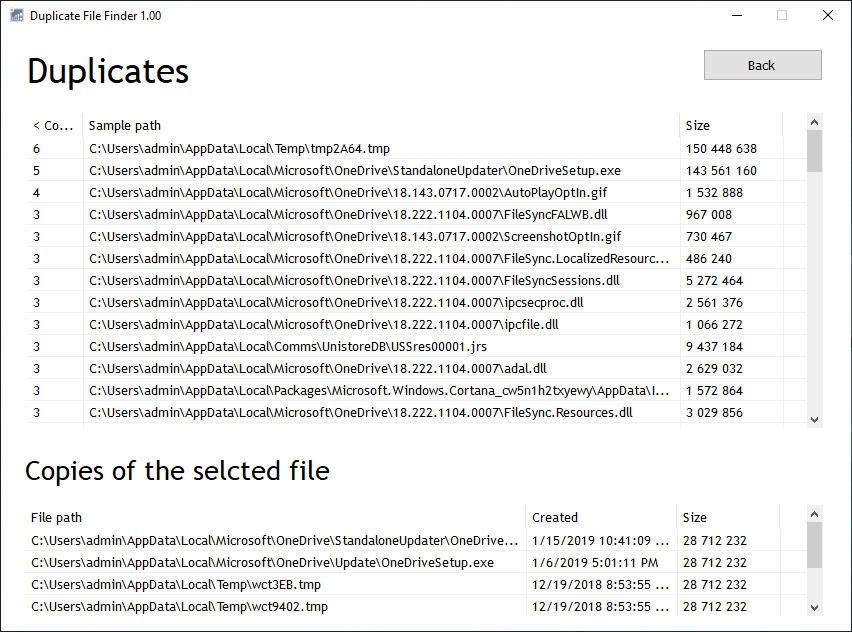The width and height of the screenshot is (852, 632).
Task: Sort duplicates list by Size header
Action: pos(730,125)
